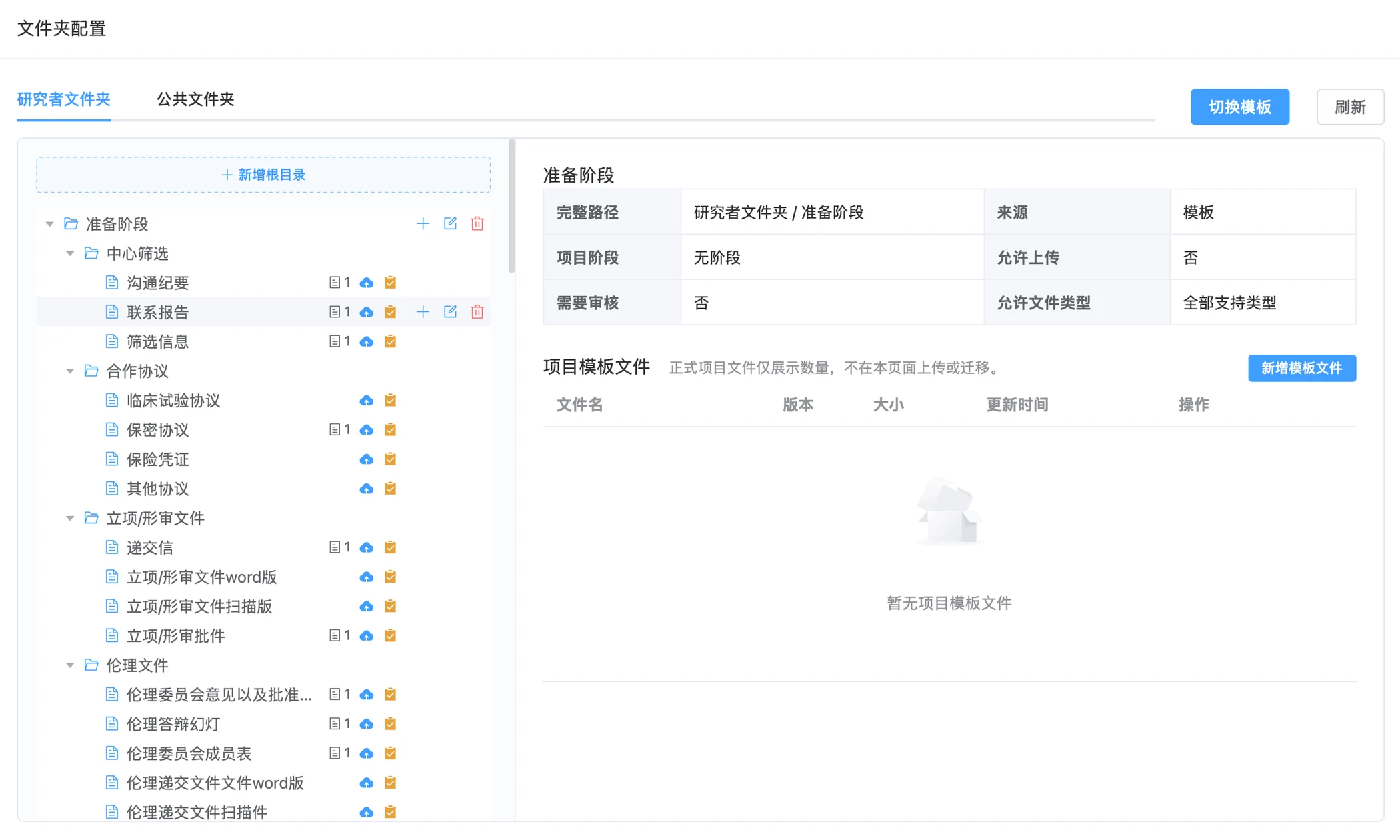Click the delete icon on 准备阶段 row
The width and height of the screenshot is (1400, 840).
pyautogui.click(x=477, y=224)
